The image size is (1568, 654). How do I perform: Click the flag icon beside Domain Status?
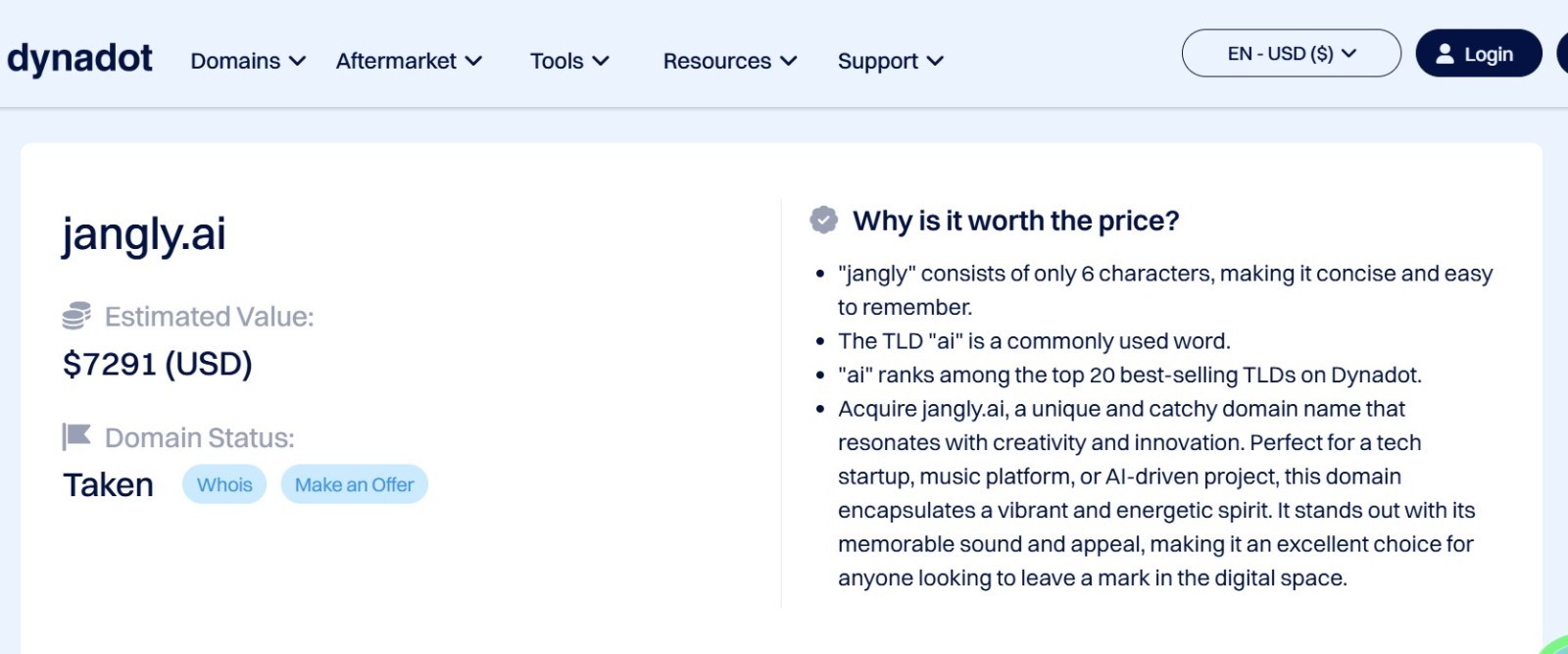point(76,436)
